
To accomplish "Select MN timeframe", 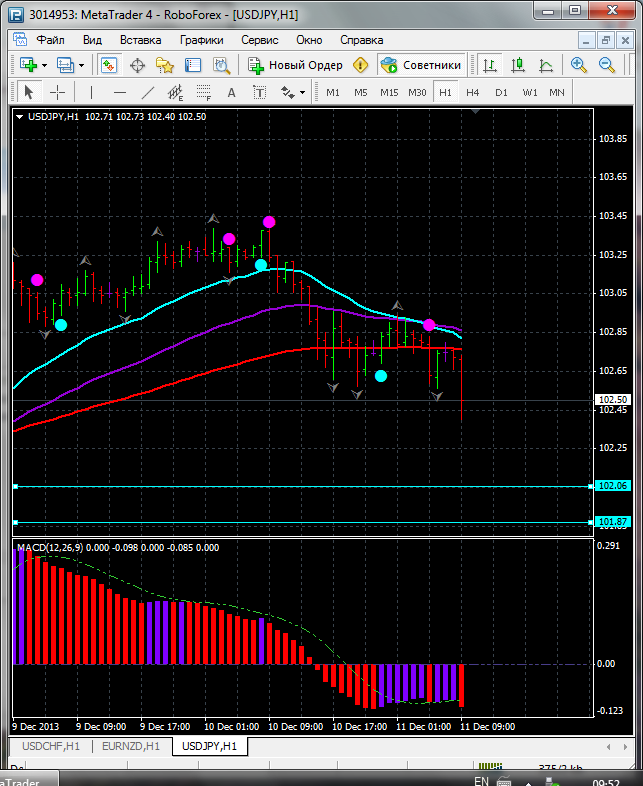I will (557, 92).
